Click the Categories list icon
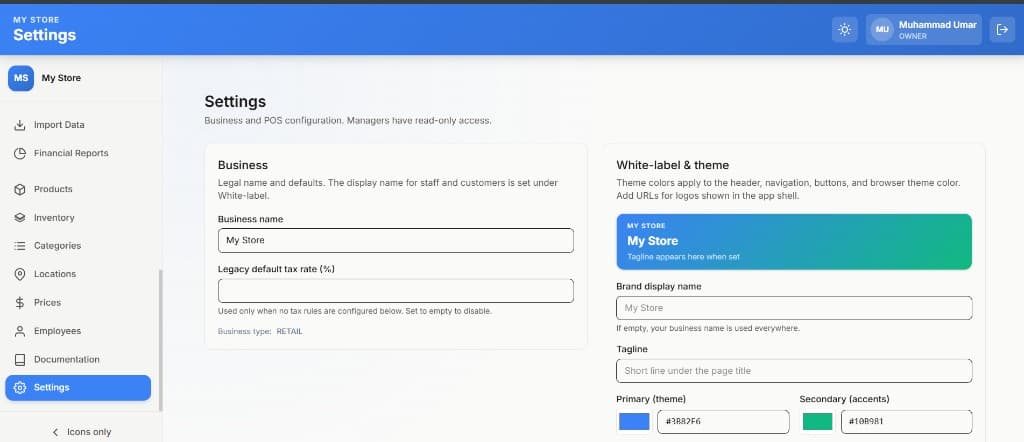 click(20, 246)
